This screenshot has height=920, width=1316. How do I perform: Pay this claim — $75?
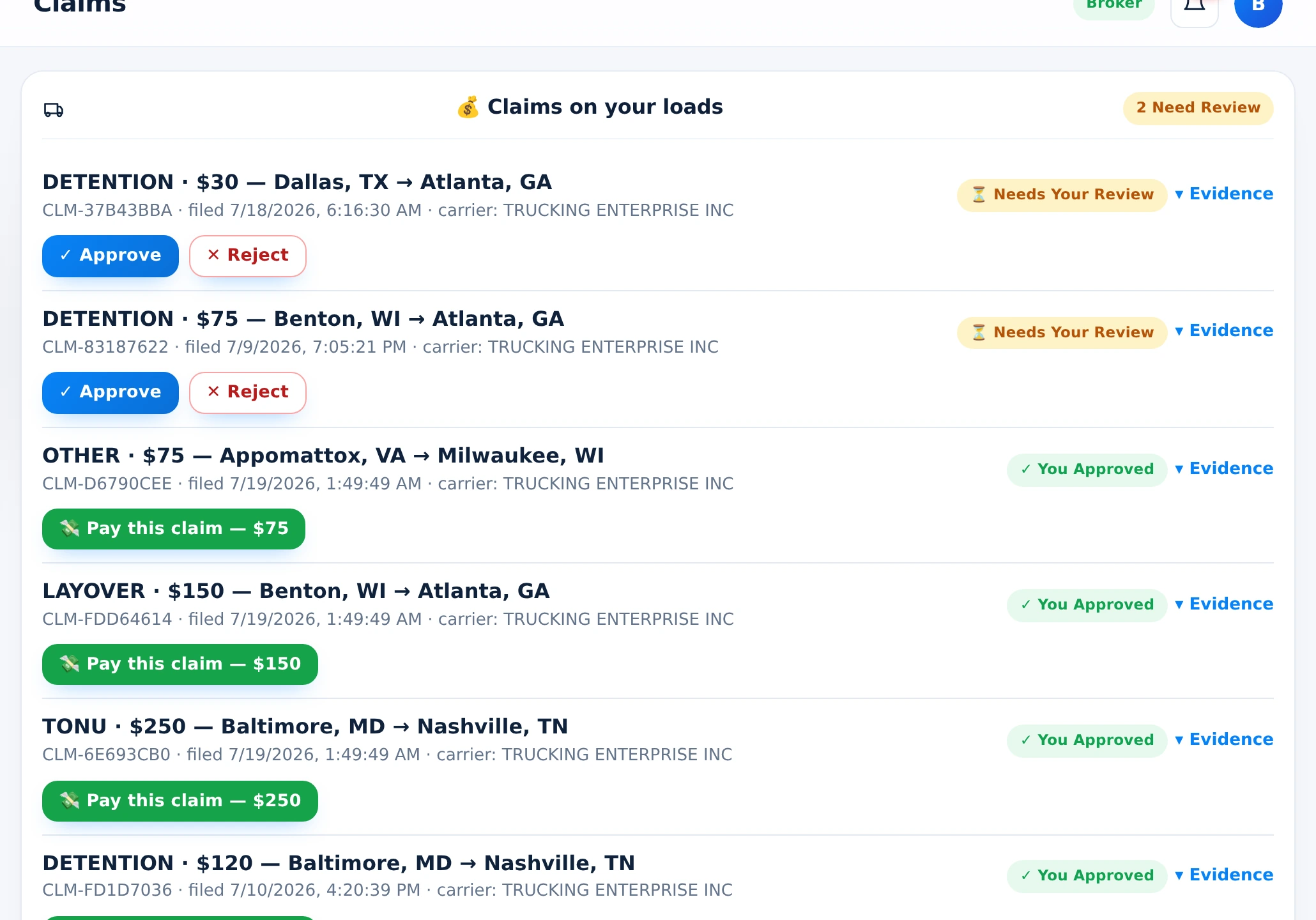pyautogui.click(x=174, y=529)
